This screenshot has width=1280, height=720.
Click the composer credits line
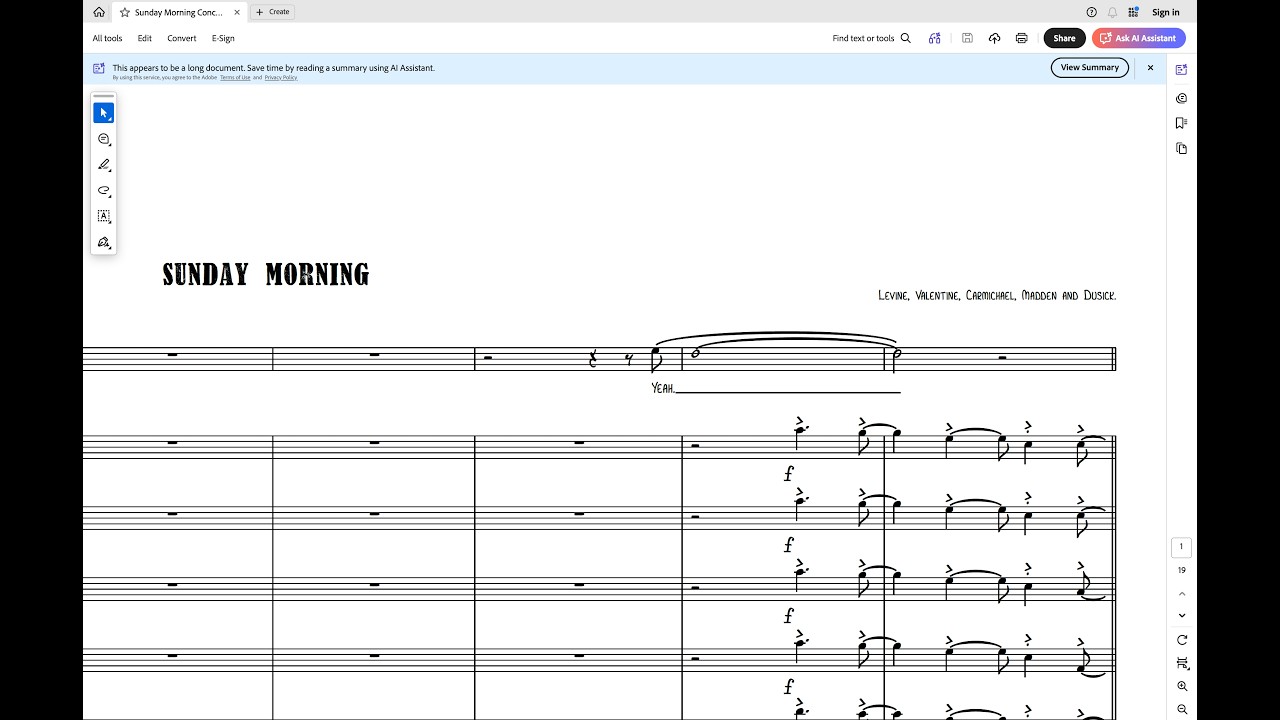coord(997,295)
